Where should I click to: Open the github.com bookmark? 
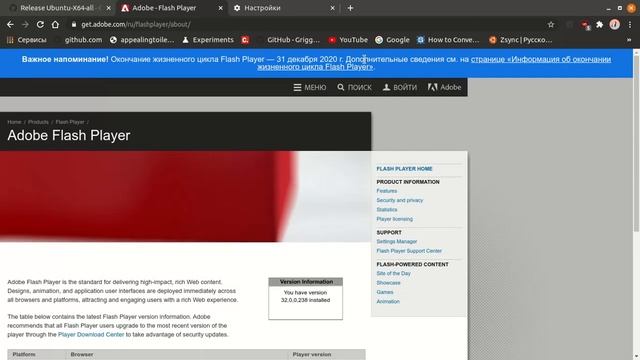pos(79,40)
